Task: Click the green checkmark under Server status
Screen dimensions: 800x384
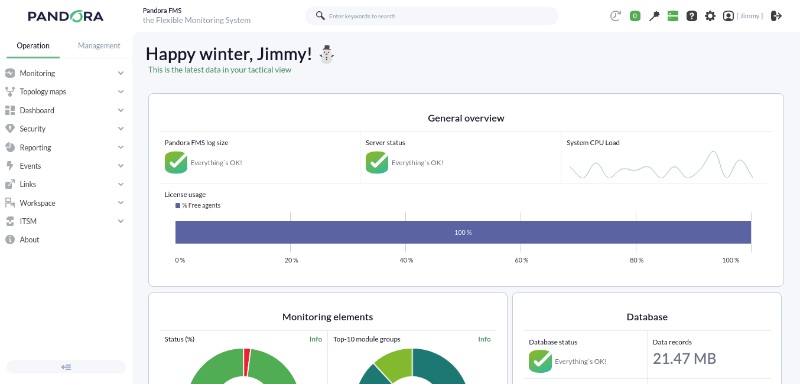Action: (x=377, y=163)
